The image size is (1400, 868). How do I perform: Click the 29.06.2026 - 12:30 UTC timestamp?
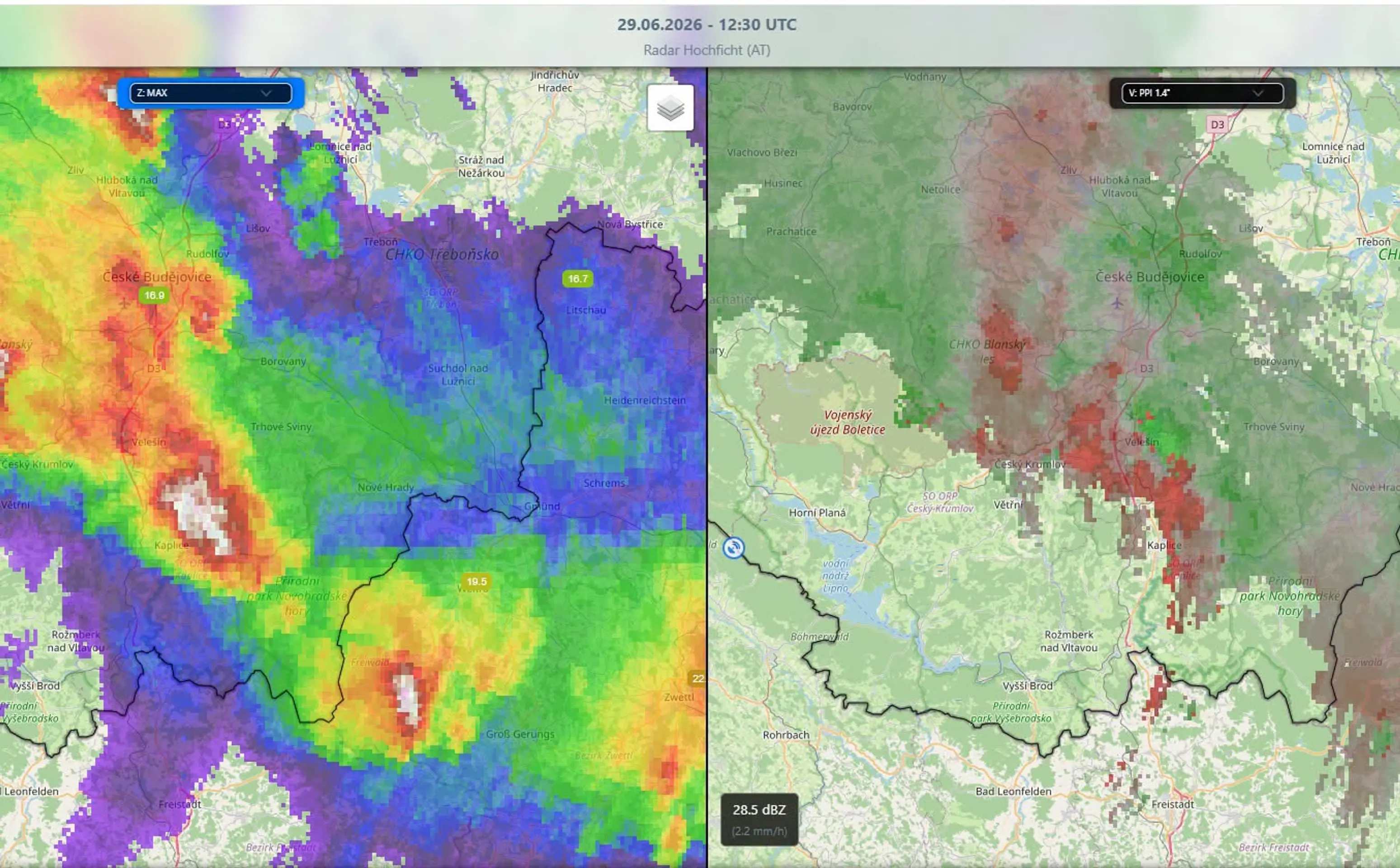[707, 25]
